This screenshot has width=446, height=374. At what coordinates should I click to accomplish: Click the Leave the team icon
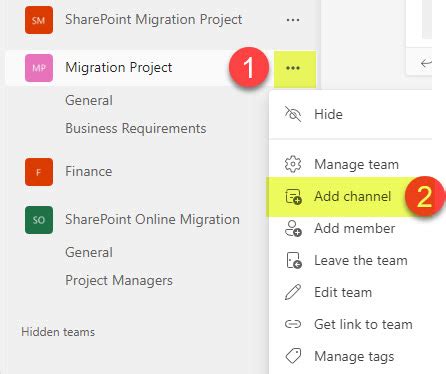click(x=294, y=260)
